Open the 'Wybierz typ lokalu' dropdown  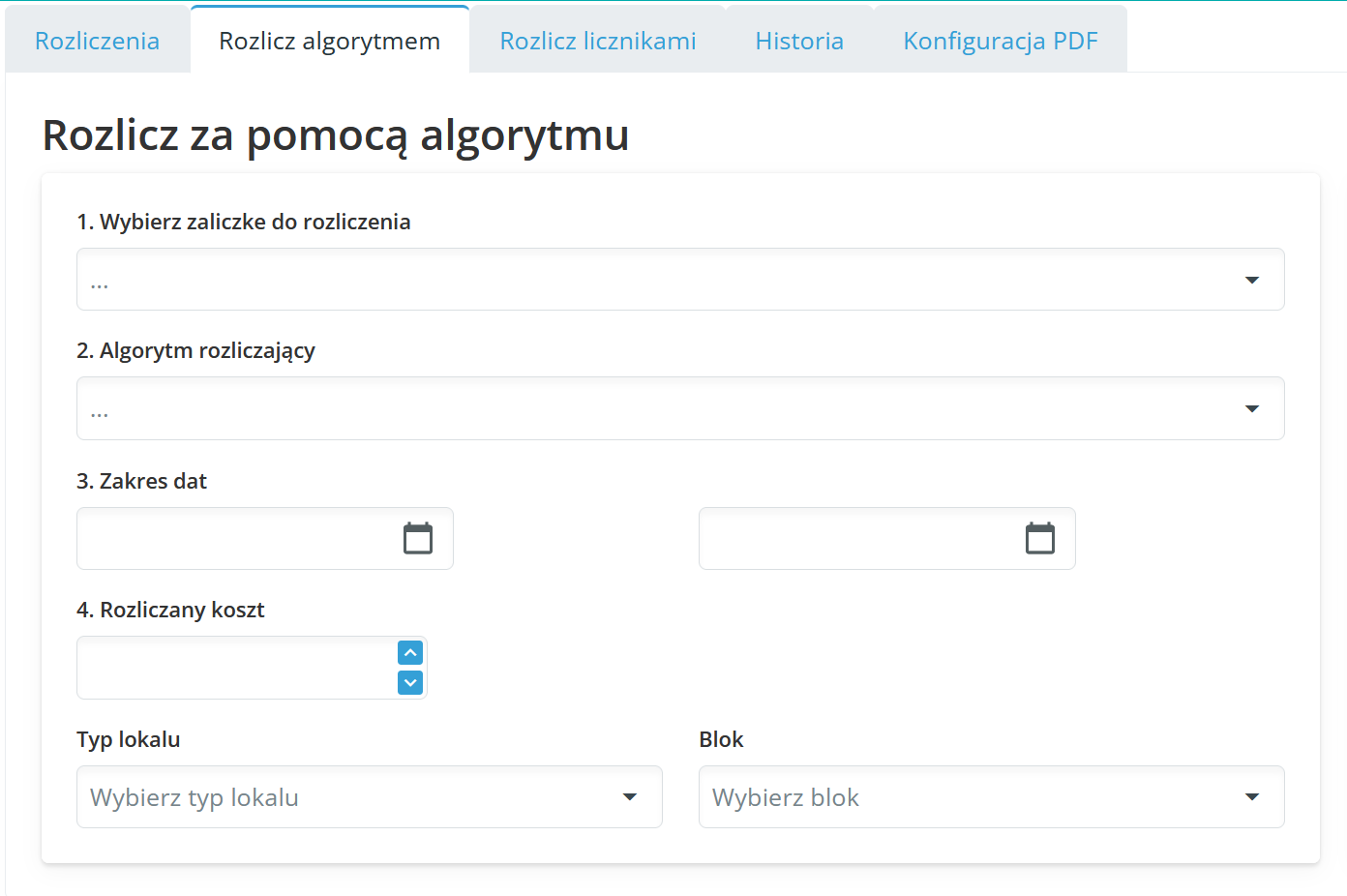[348, 797]
